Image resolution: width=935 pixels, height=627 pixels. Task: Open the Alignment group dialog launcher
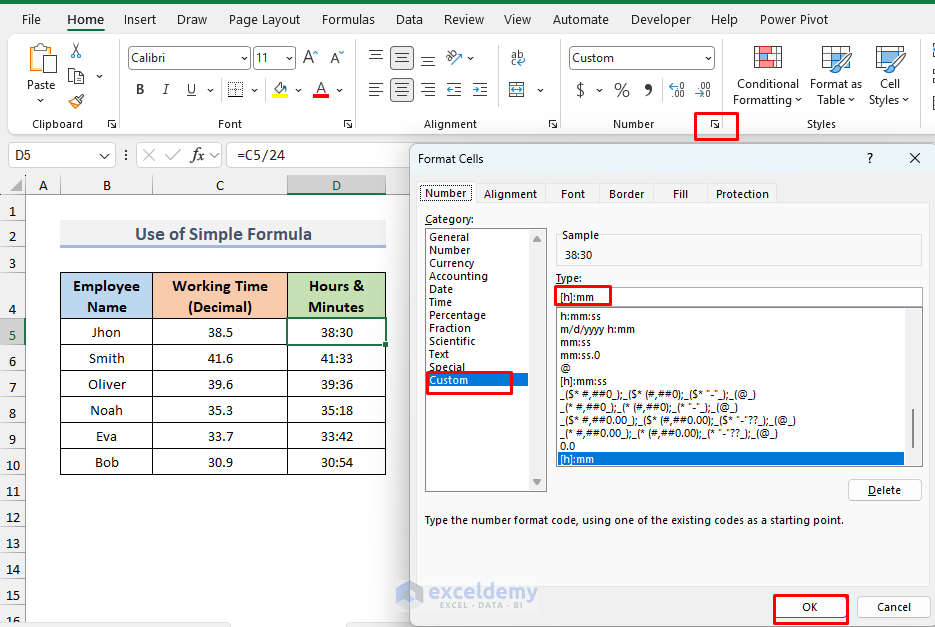point(553,124)
